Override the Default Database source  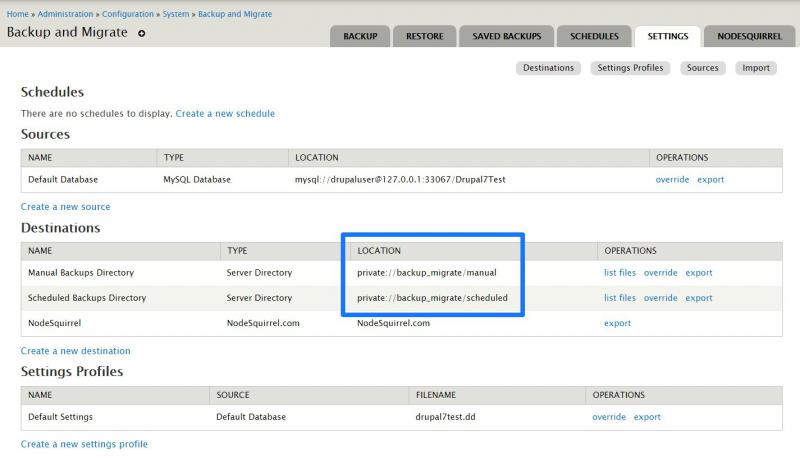coord(672,180)
